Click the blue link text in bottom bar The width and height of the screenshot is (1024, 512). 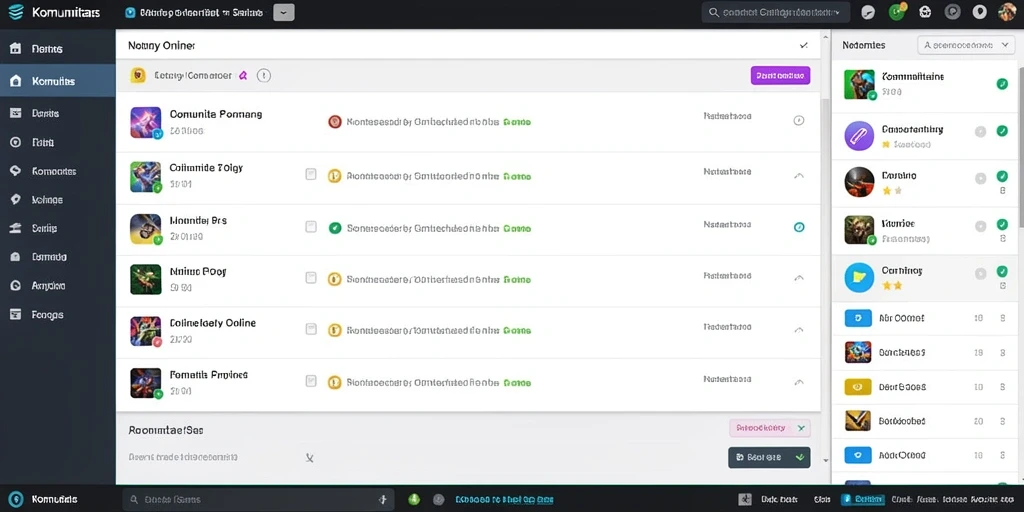point(504,500)
